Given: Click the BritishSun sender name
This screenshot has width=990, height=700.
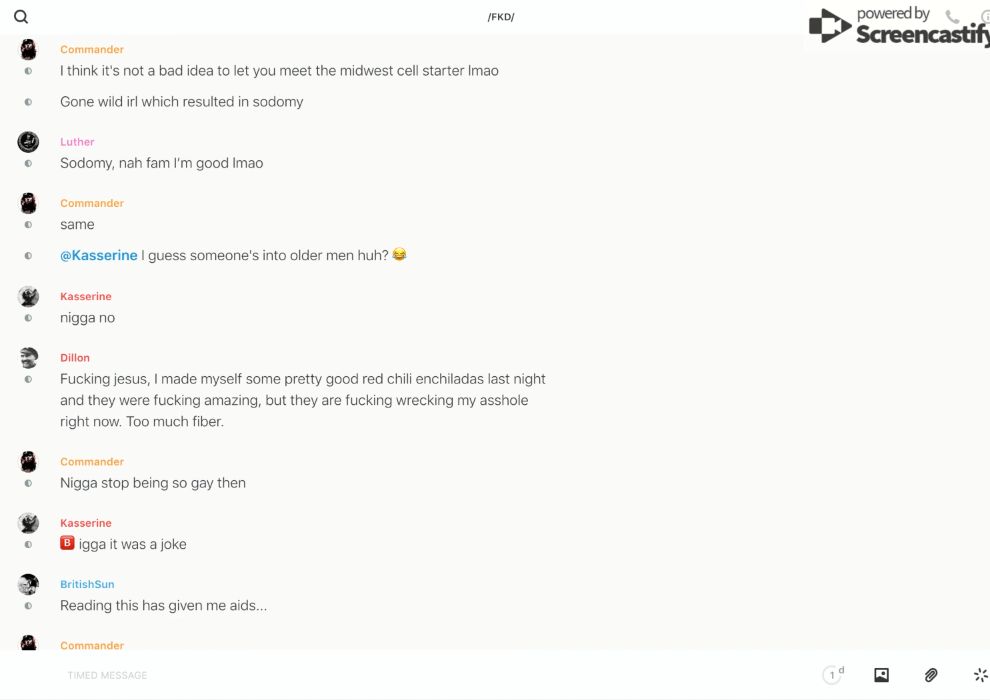Looking at the screenshot, I should pos(87,584).
